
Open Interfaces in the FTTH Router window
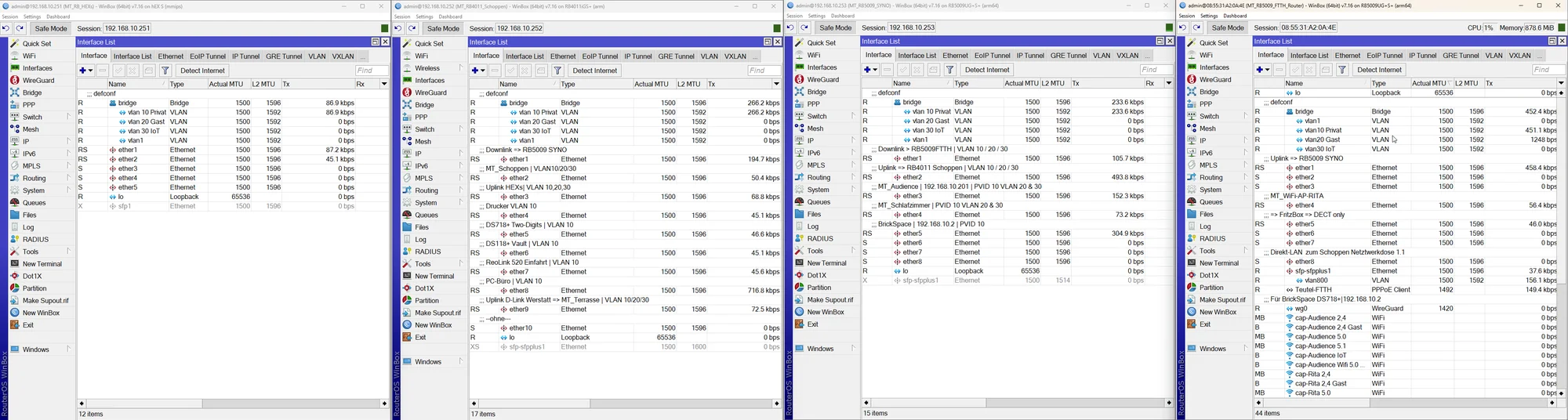(x=1214, y=67)
